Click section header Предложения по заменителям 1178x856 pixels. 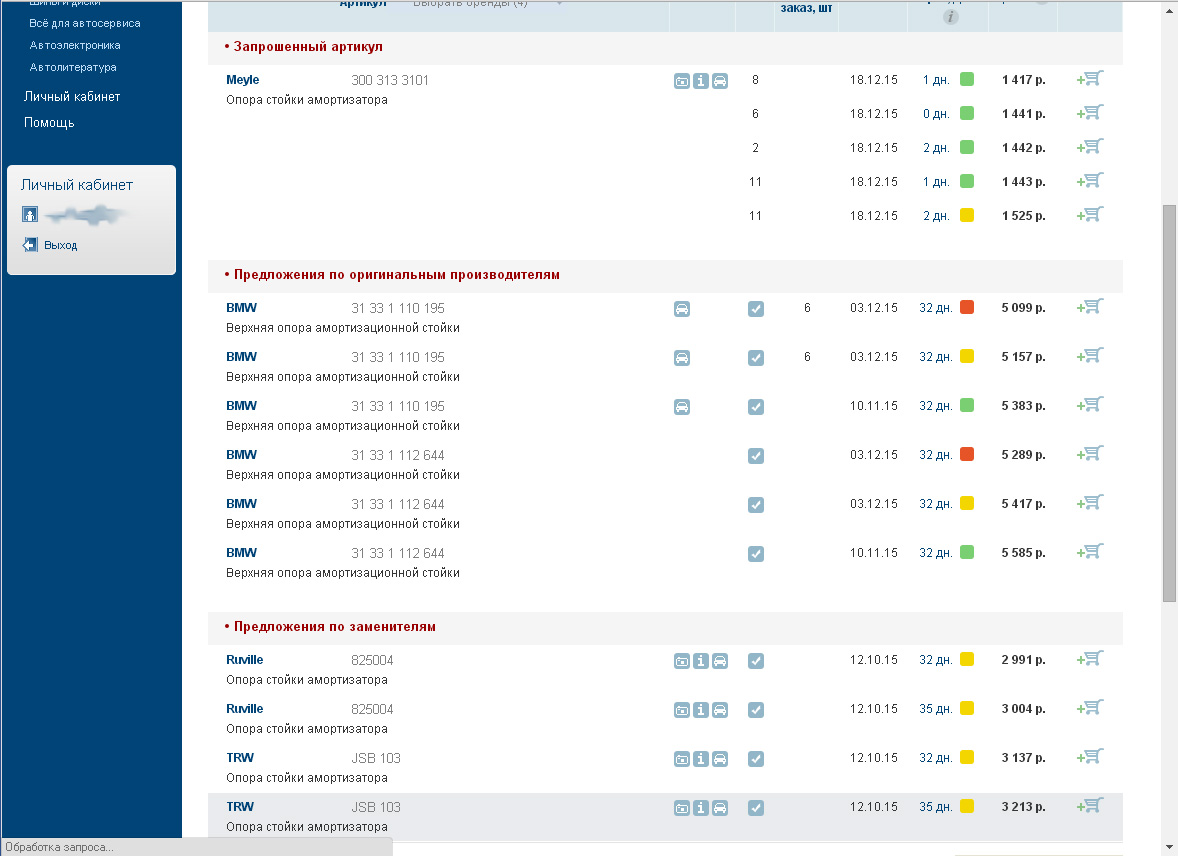pyautogui.click(x=334, y=627)
